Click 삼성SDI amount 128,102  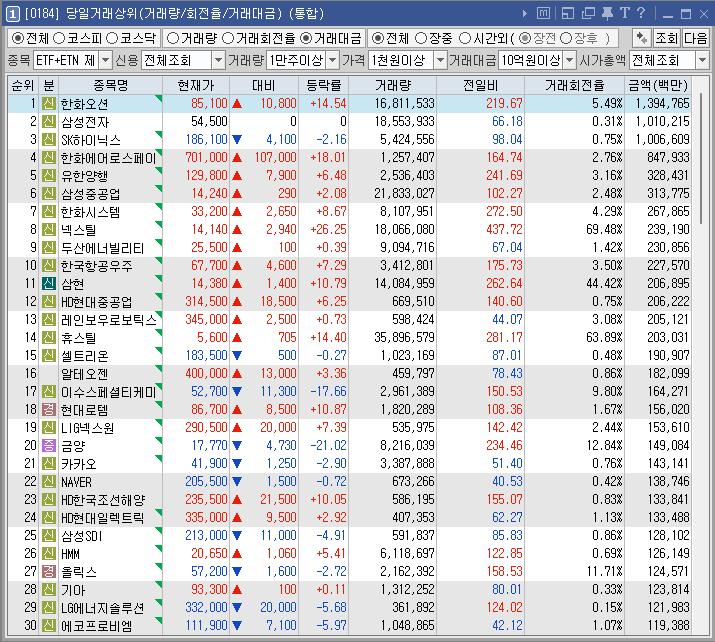668,535
